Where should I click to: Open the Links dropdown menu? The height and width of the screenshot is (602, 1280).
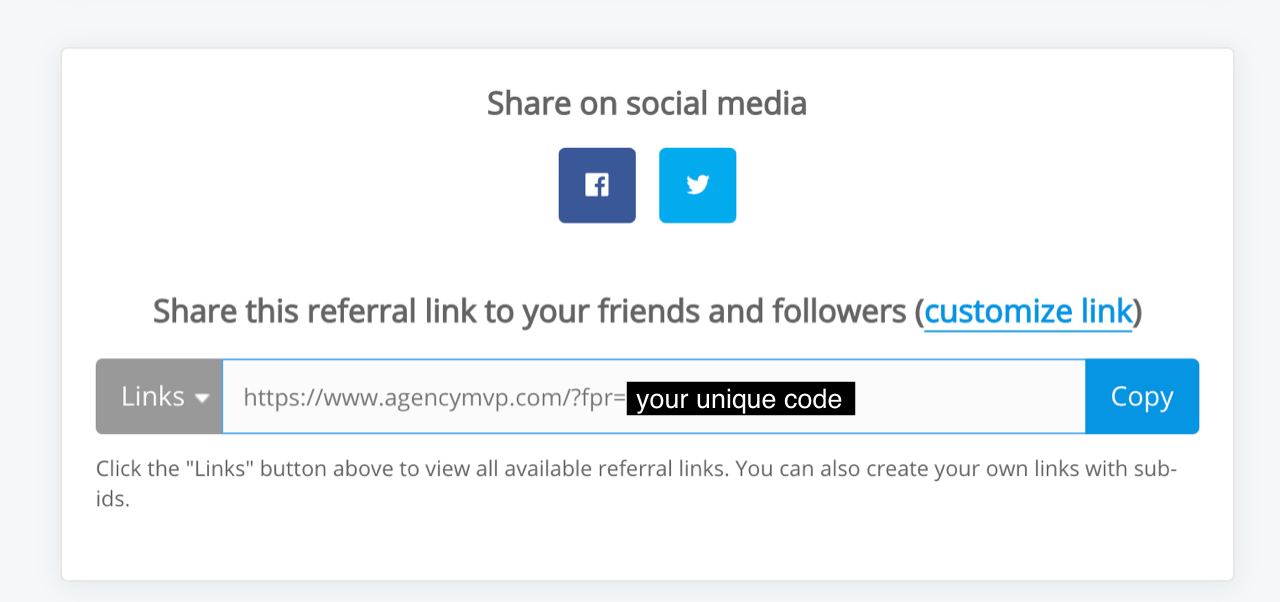pos(159,397)
